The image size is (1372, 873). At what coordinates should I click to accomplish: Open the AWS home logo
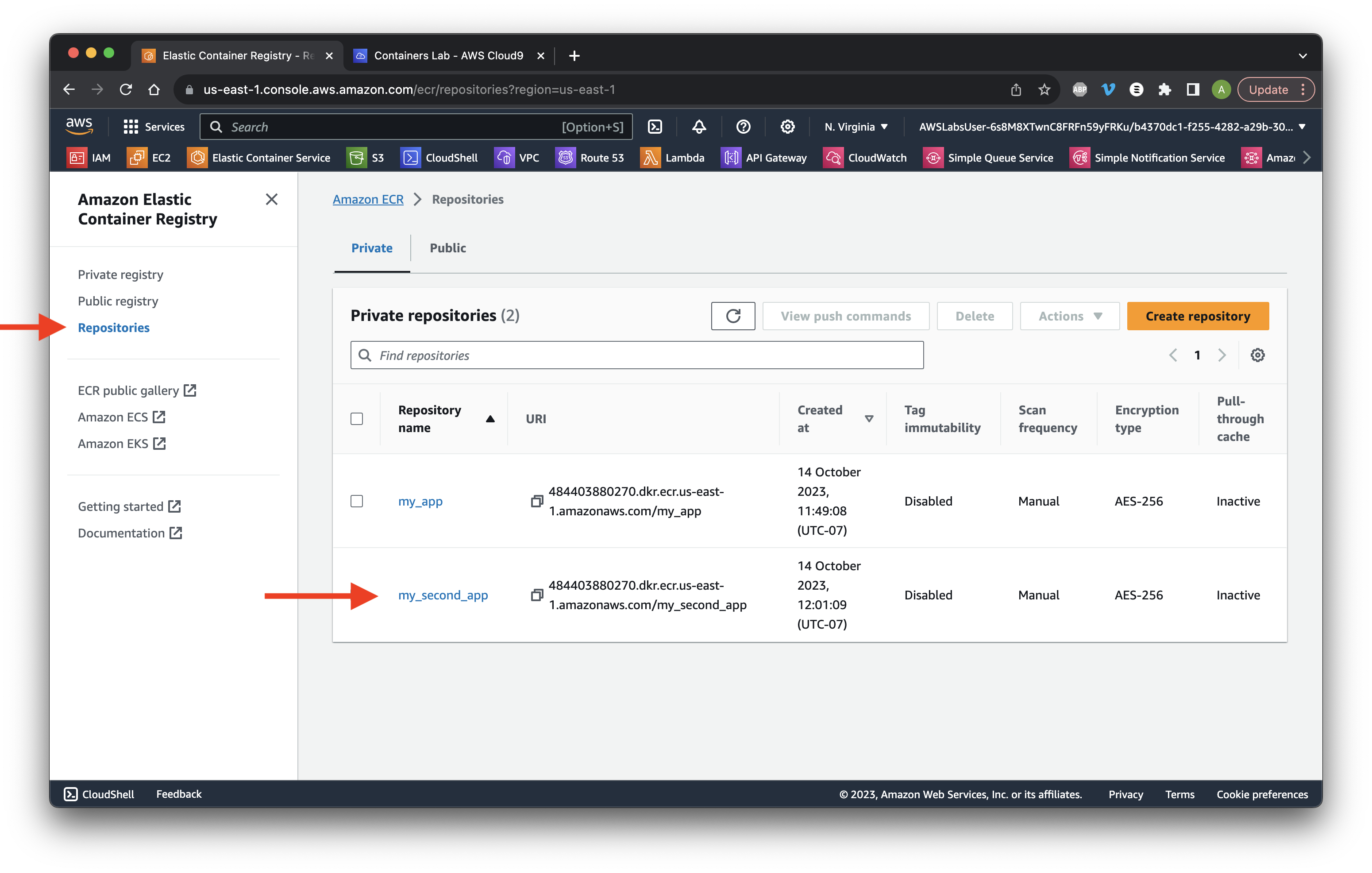tap(79, 126)
